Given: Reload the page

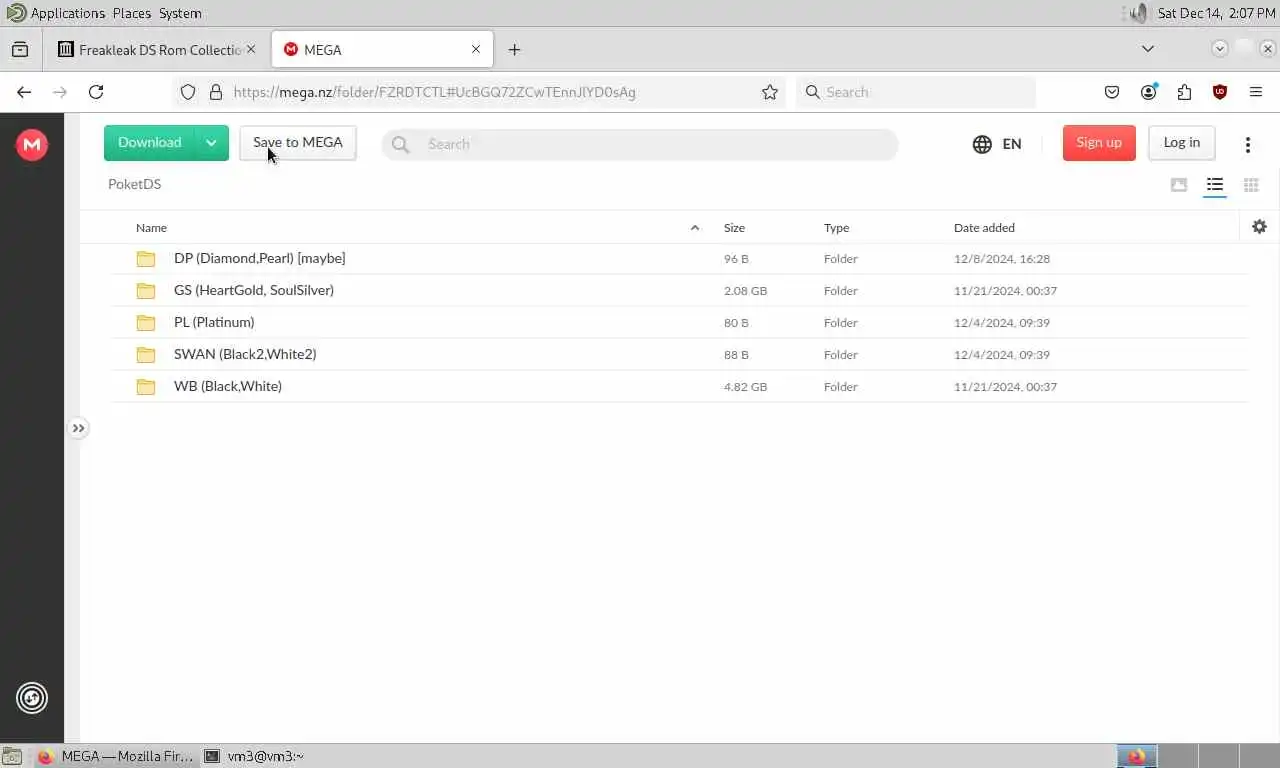Looking at the screenshot, I should click(x=96, y=92).
